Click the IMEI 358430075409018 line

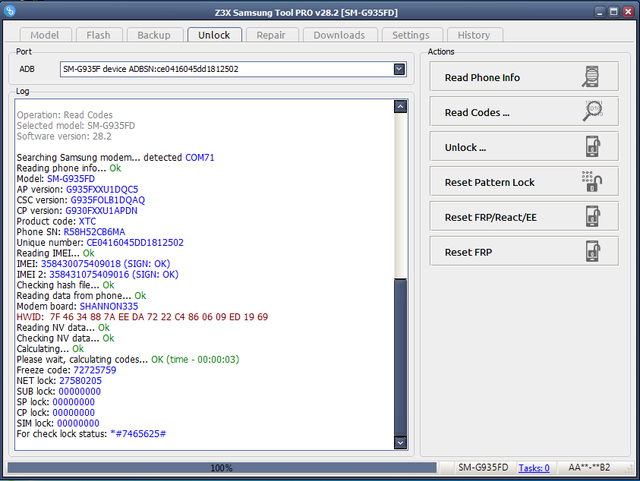[x=93, y=264]
